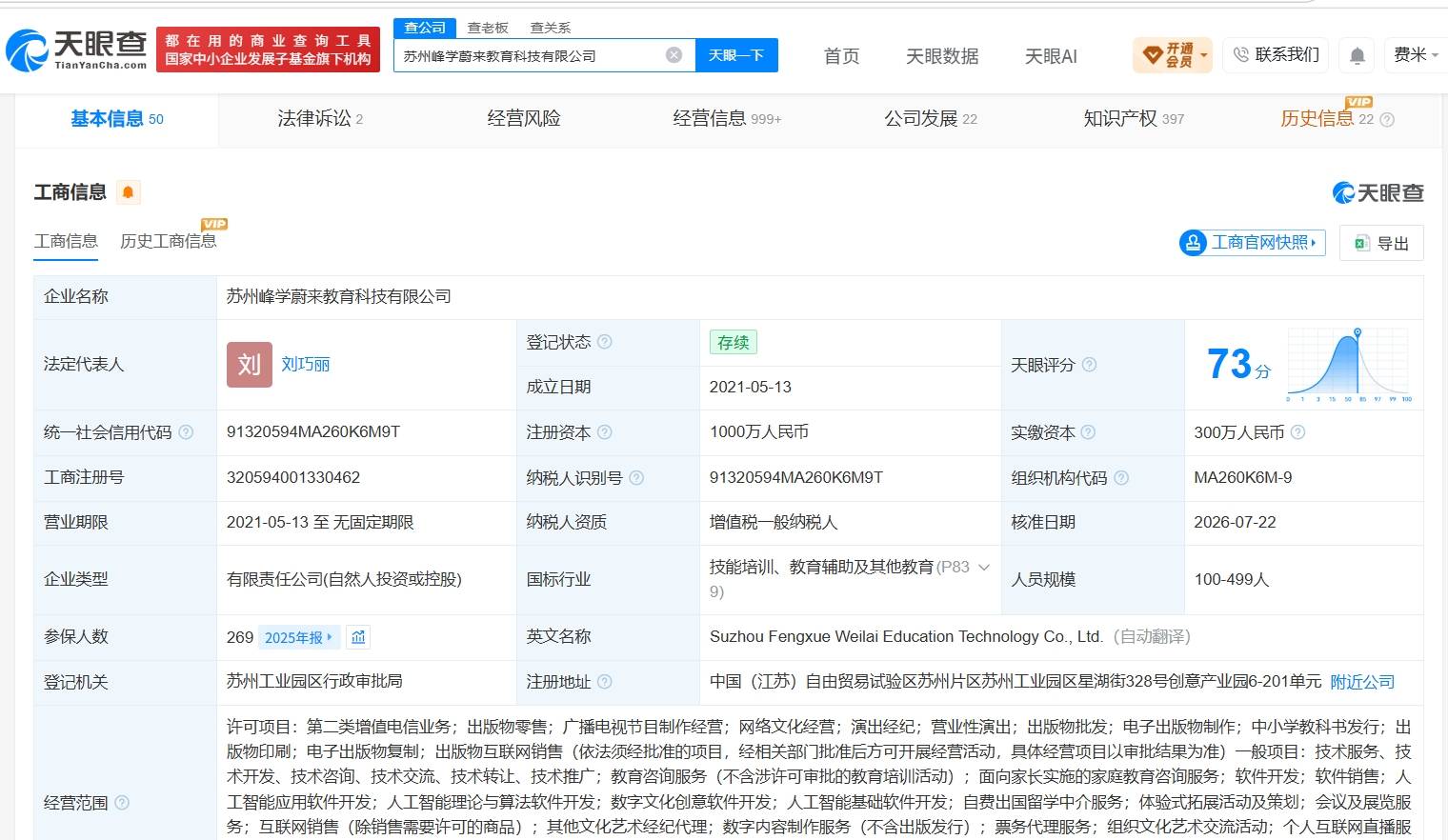Viewport: 1448px width, 840px height.
Task: Click registration number 320594001330462
Action: [293, 478]
